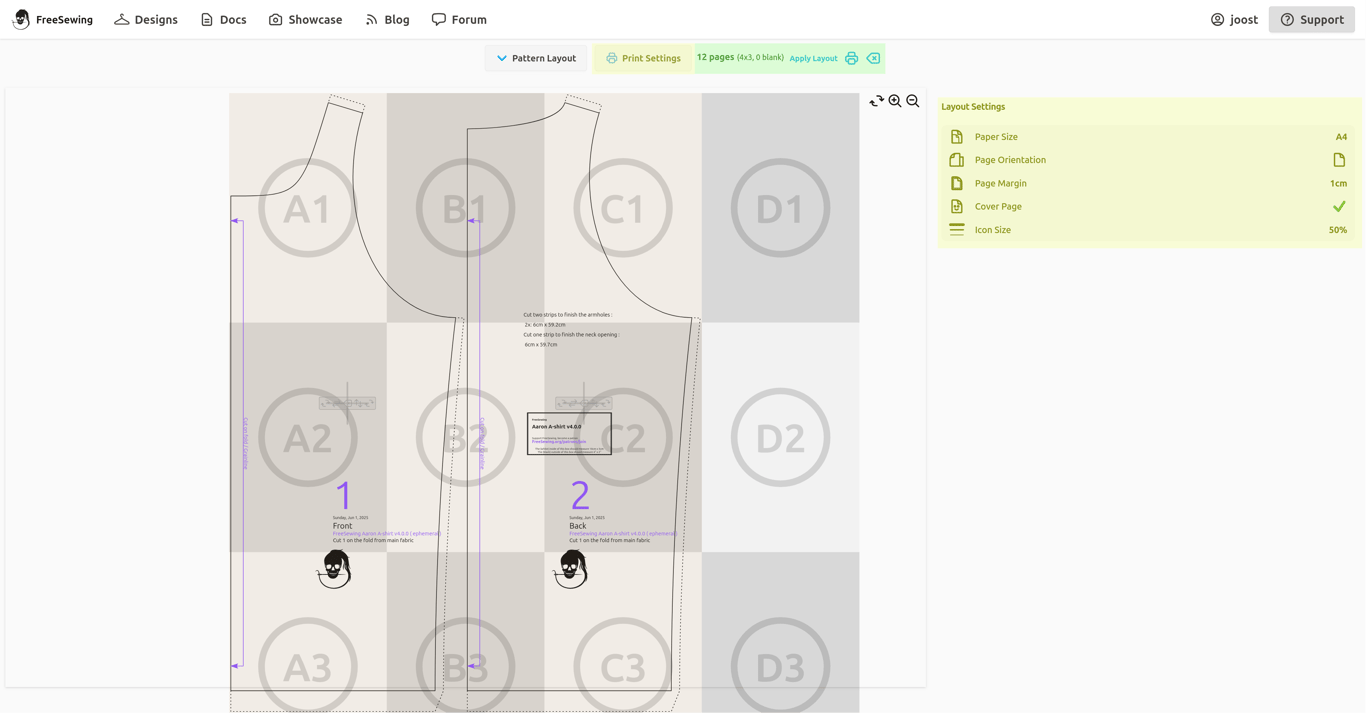Click the Cover Page green checkmark
Viewport: 1366px width, 713px height.
point(1339,206)
